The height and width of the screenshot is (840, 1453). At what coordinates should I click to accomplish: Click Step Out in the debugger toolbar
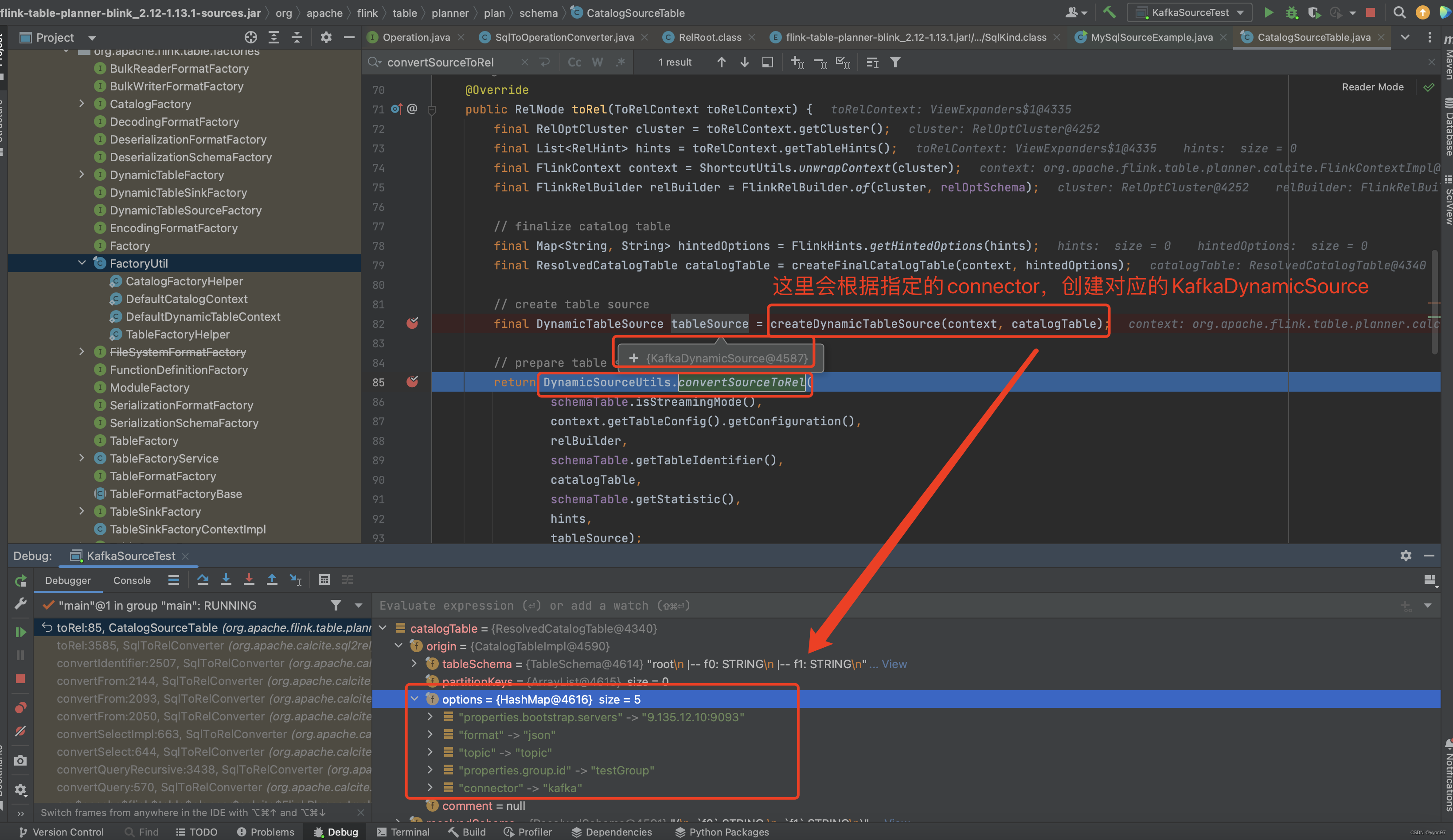pos(272,579)
